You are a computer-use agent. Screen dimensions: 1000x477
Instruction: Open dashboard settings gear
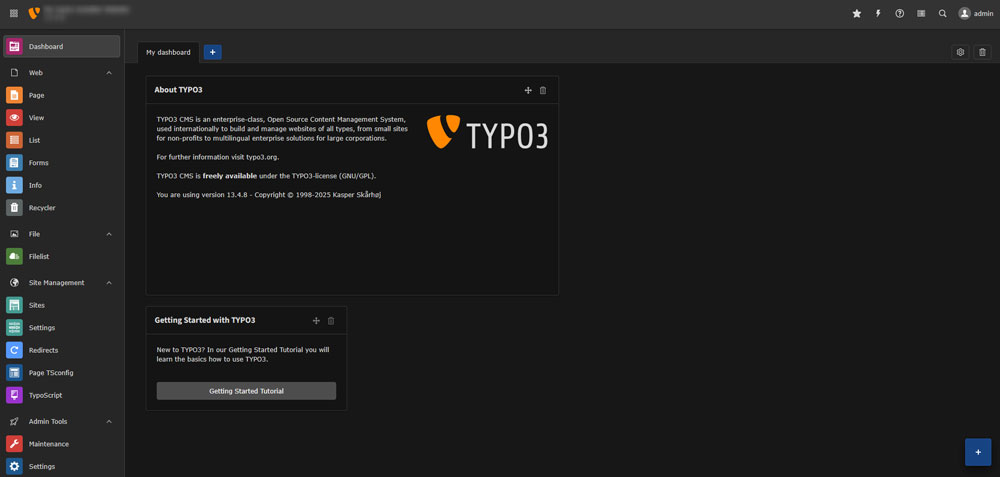tap(960, 52)
